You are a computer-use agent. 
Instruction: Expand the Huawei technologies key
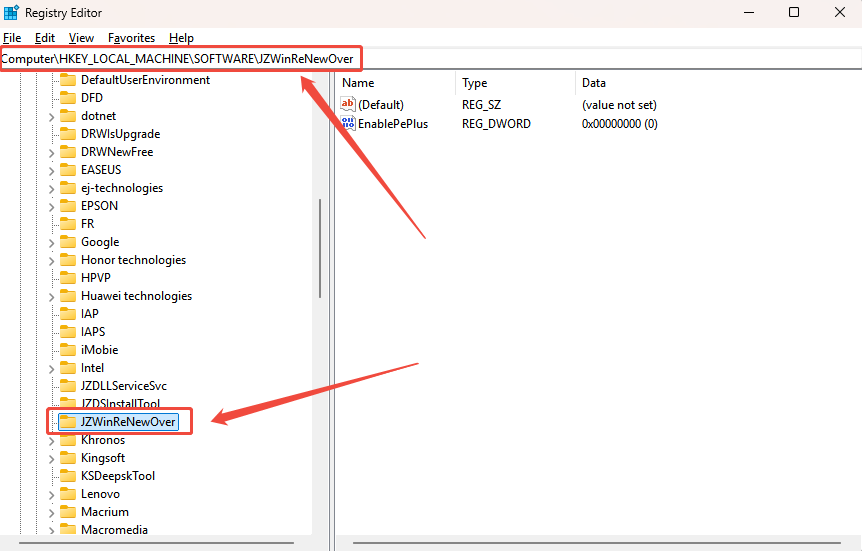click(51, 296)
